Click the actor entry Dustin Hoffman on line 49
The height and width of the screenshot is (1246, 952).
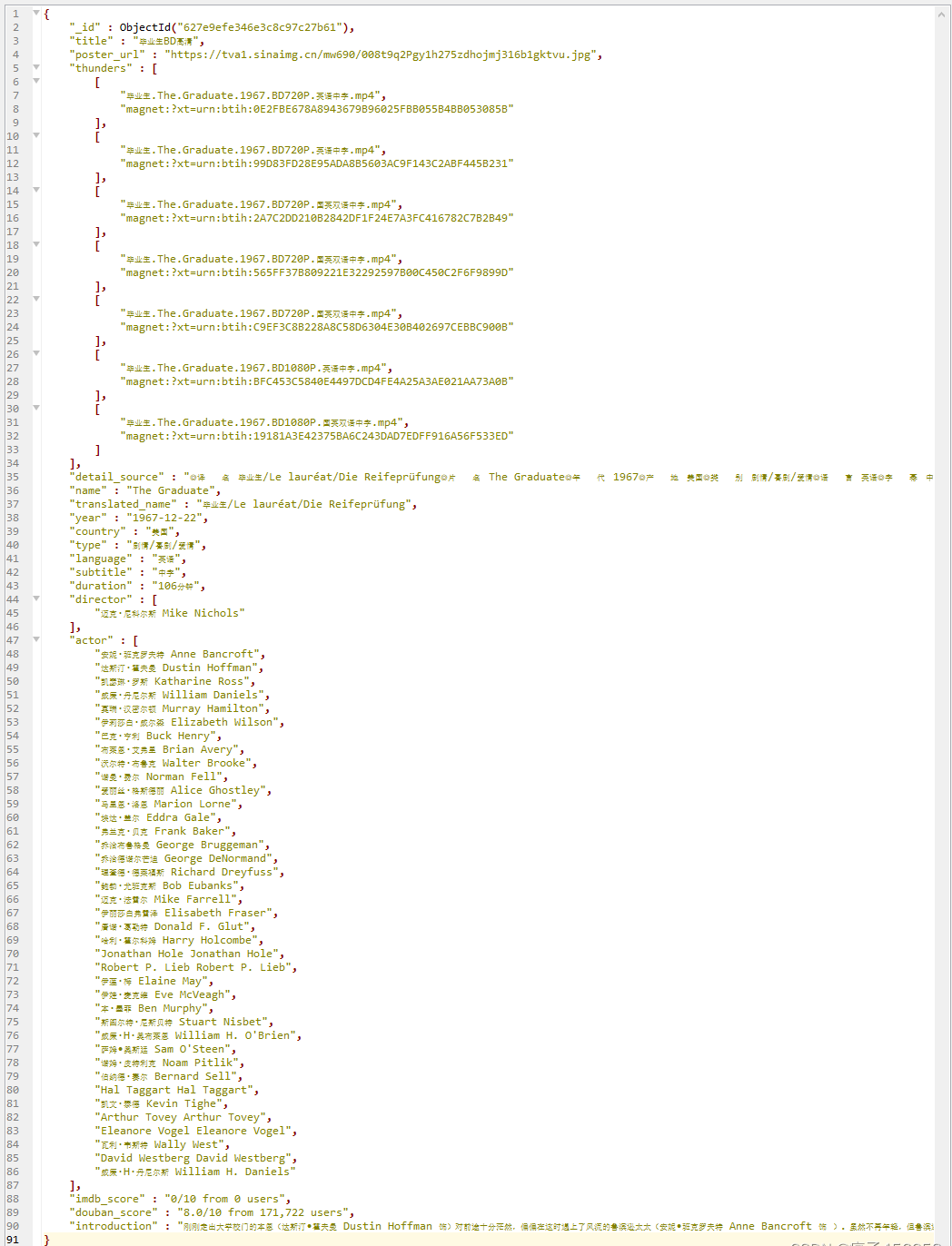pyautogui.click(x=177, y=667)
